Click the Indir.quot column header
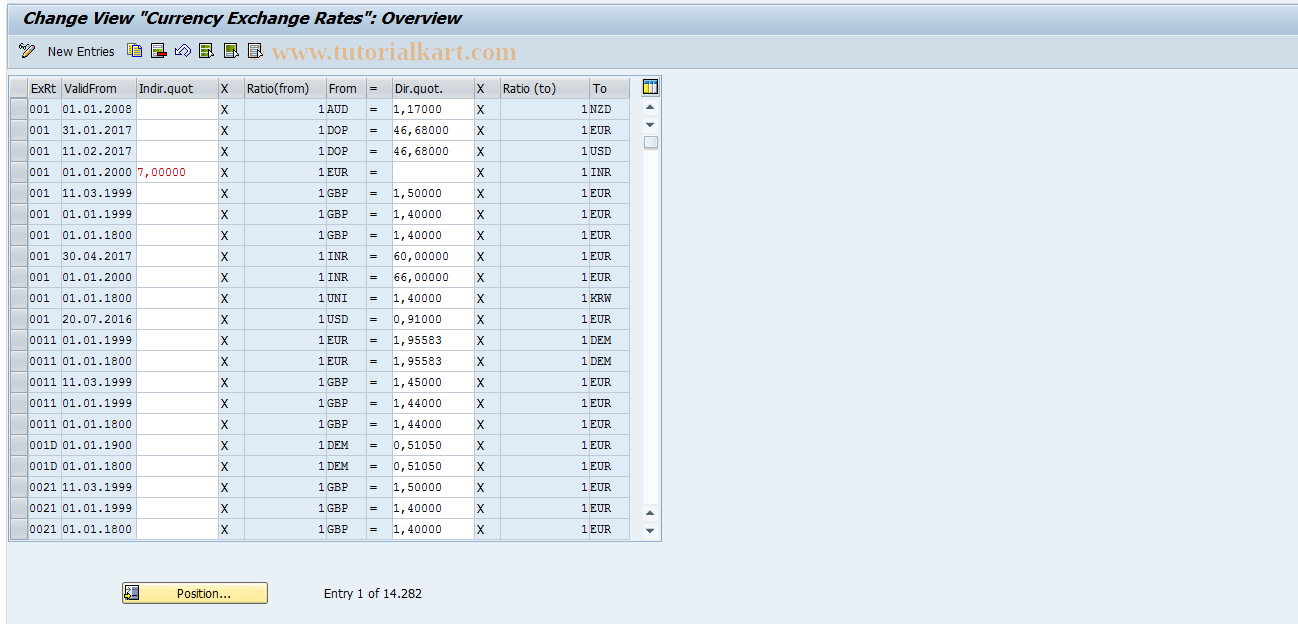Screen dimensions: 1298x624 pyautogui.click(x=177, y=88)
